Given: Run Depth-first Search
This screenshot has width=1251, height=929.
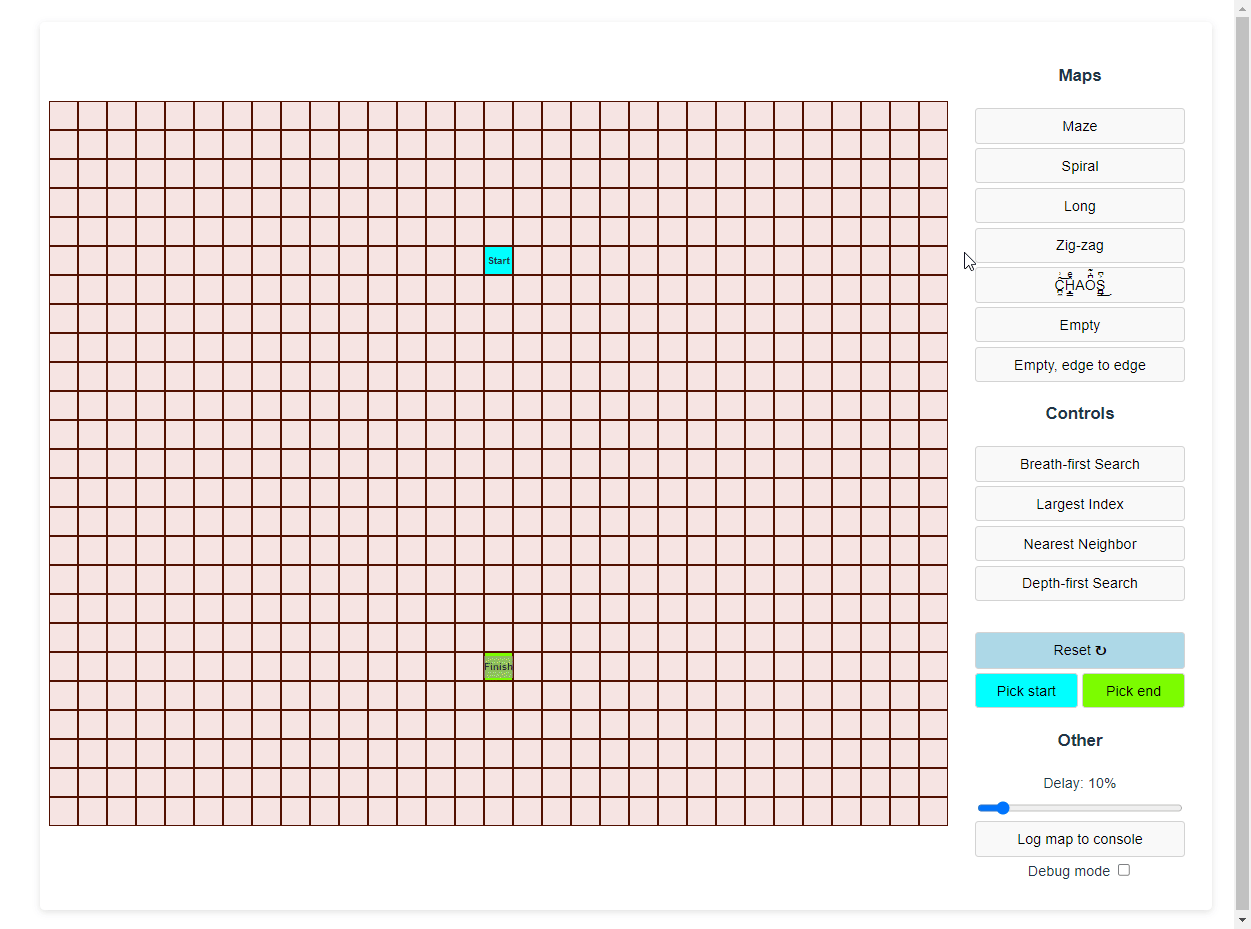Looking at the screenshot, I should 1079,583.
